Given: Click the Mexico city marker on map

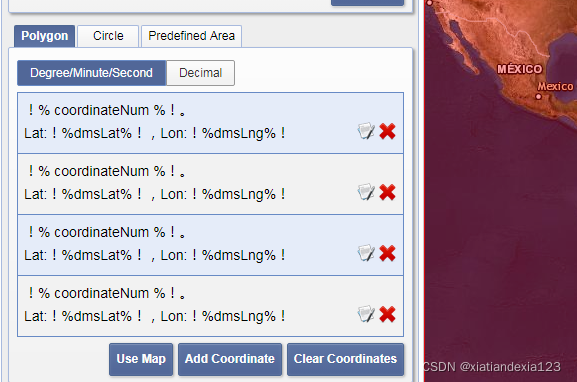Looking at the screenshot, I should [x=538, y=97].
